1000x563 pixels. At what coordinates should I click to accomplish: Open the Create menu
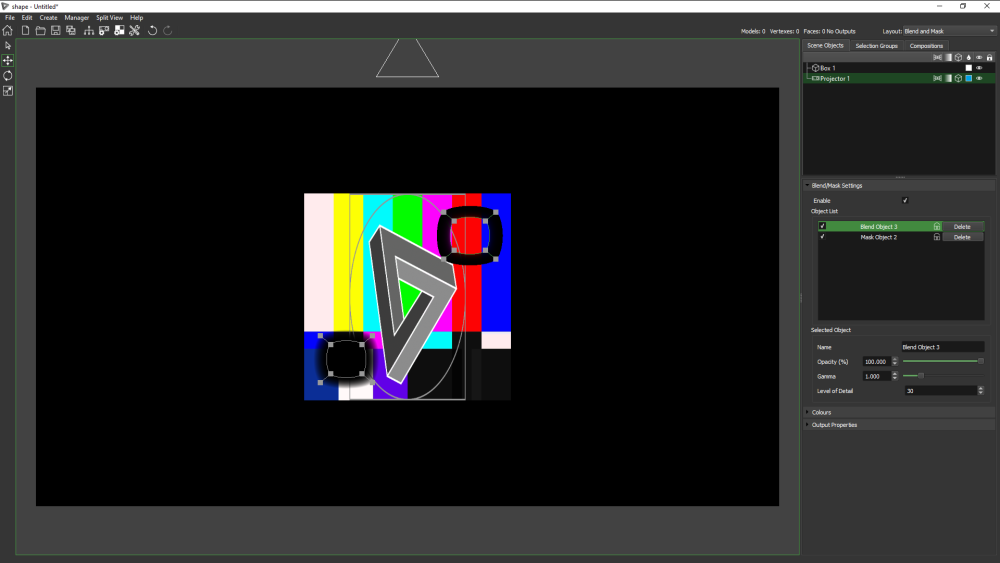coord(48,18)
